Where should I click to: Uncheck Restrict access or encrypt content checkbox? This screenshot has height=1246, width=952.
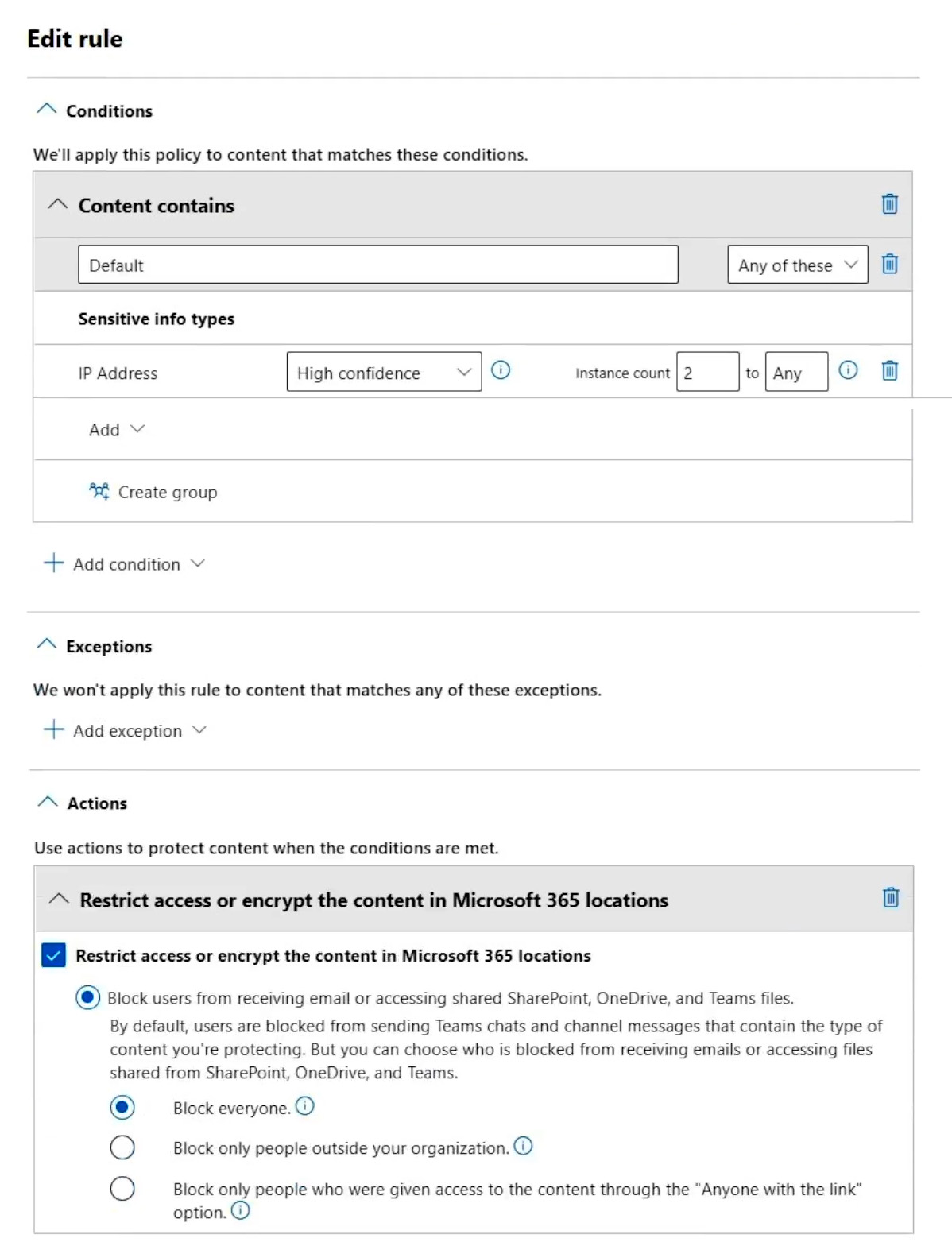(x=53, y=955)
